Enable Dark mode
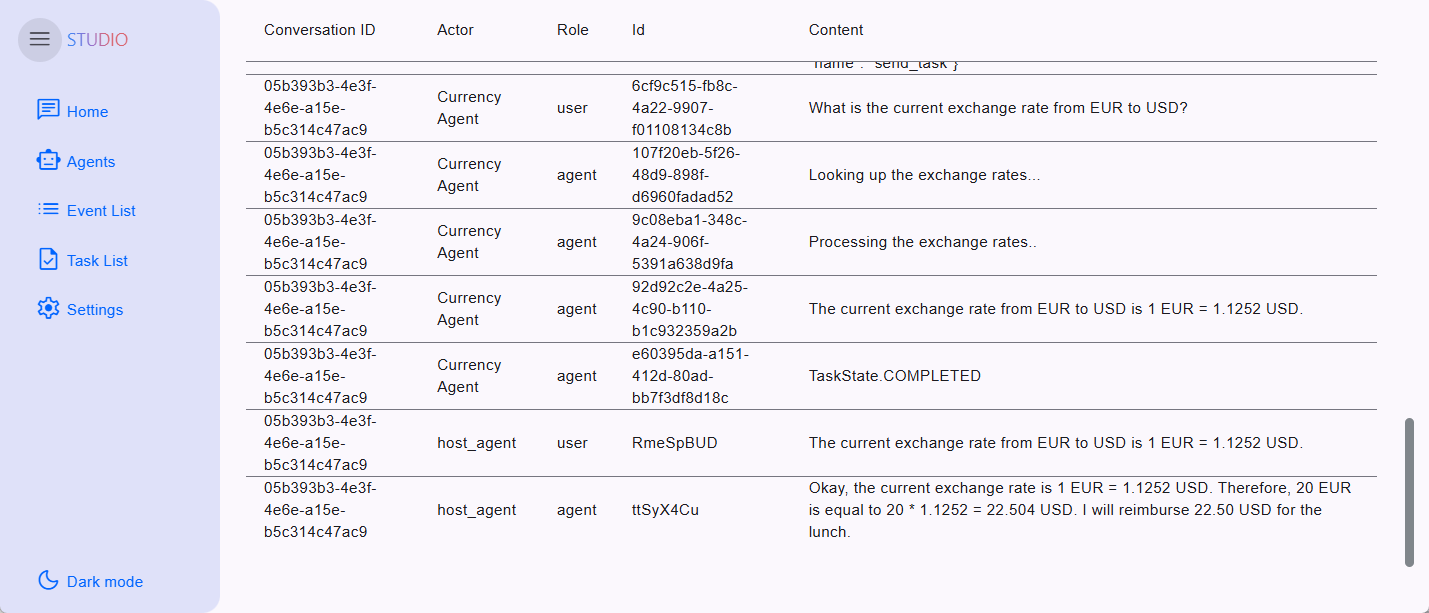The width and height of the screenshot is (1429, 613). click(x=104, y=582)
